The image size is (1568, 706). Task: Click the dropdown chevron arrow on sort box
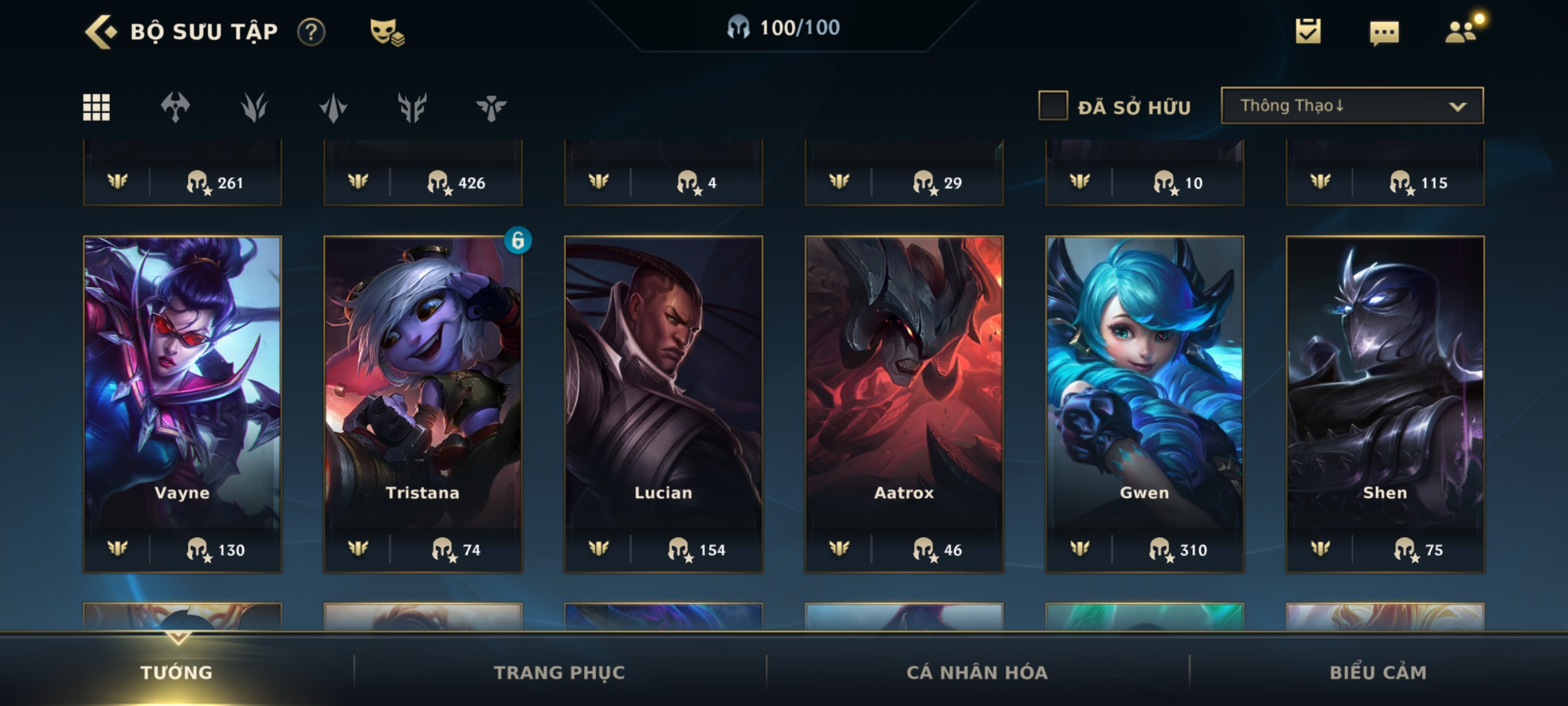point(1458,107)
